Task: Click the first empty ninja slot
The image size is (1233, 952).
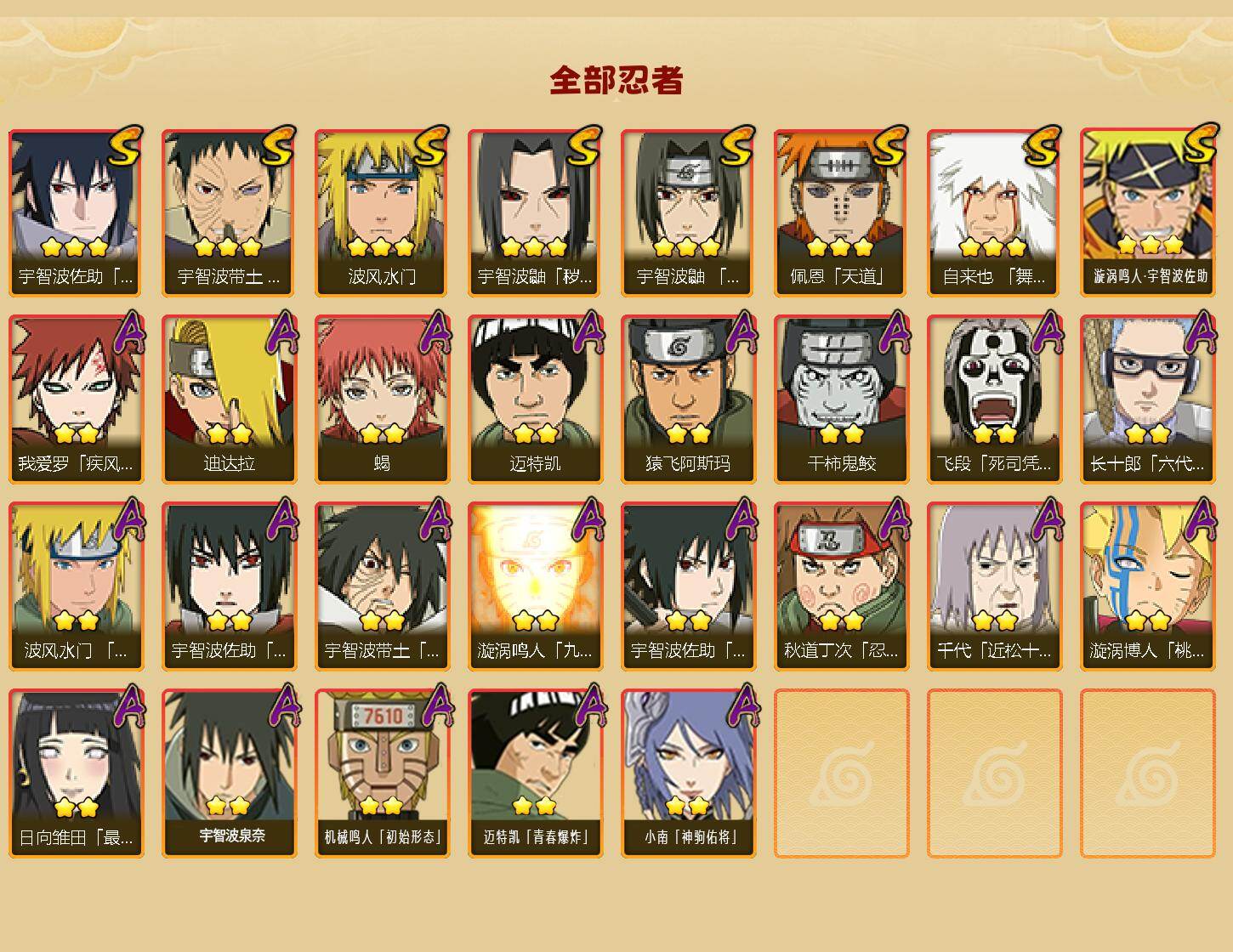Action: click(x=841, y=773)
